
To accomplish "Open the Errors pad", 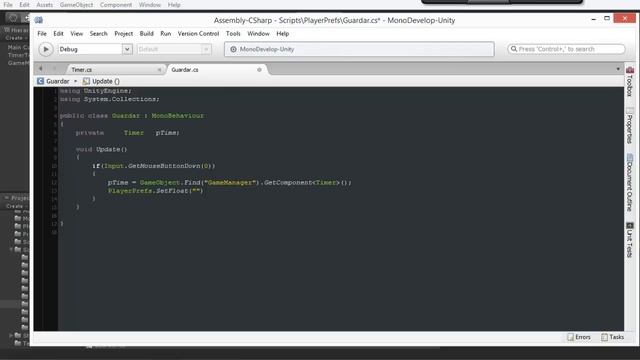I will (579, 337).
